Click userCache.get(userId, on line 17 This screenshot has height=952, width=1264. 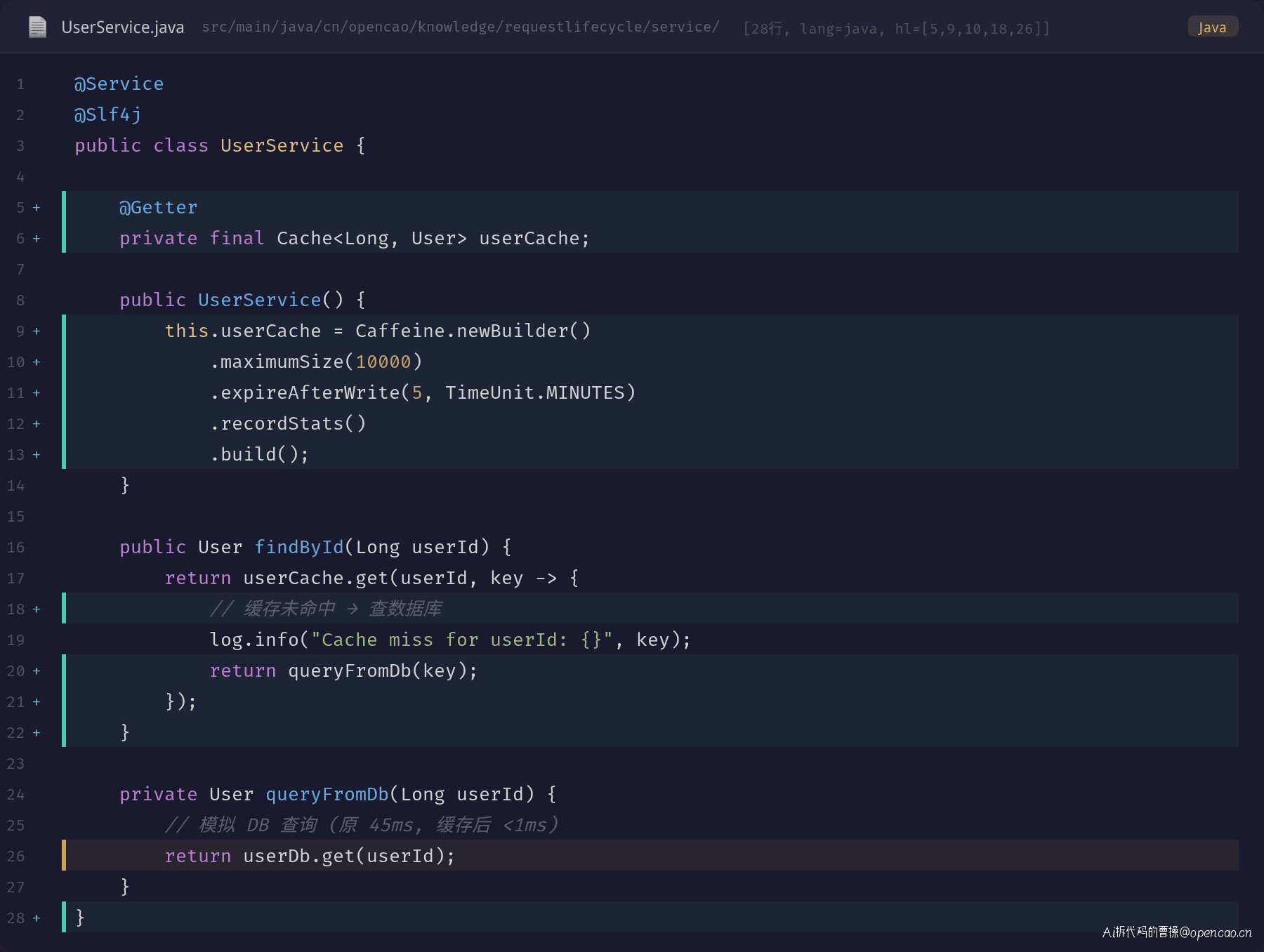(360, 579)
